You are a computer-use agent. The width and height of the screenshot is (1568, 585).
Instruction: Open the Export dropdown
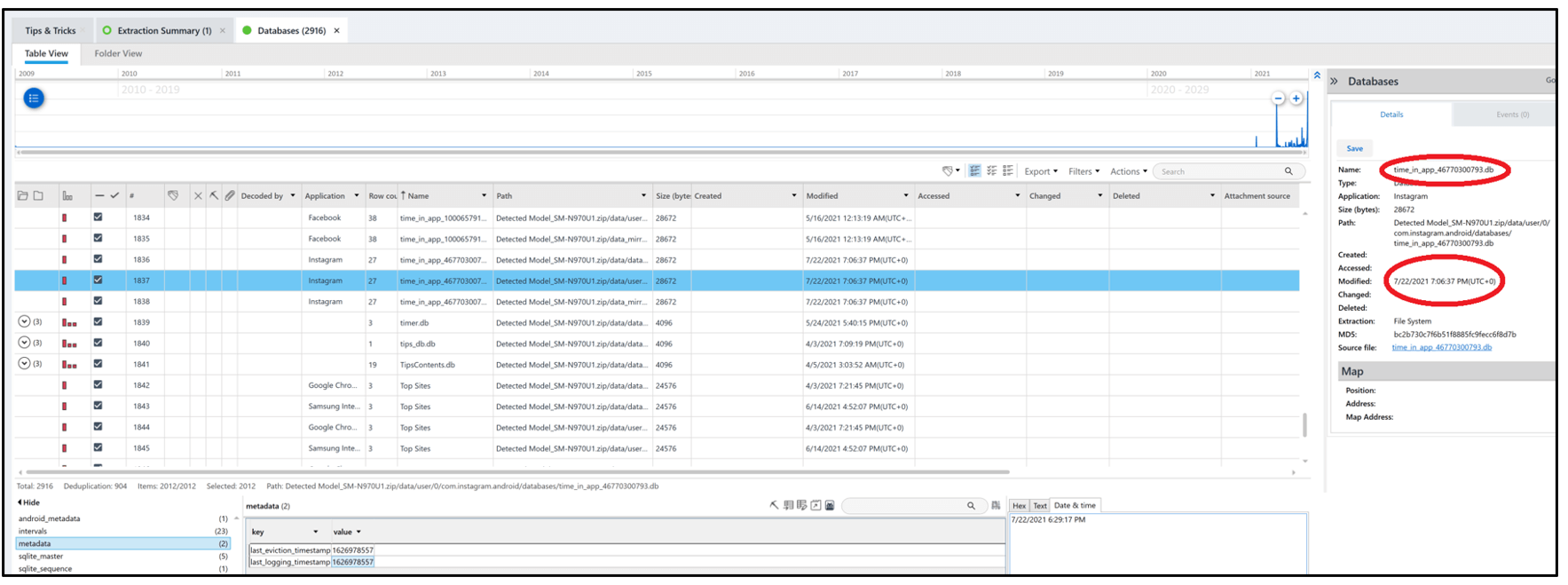click(x=1041, y=171)
